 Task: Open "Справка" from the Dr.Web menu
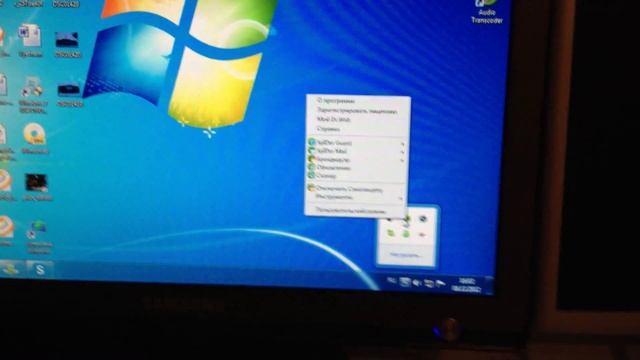[358, 129]
